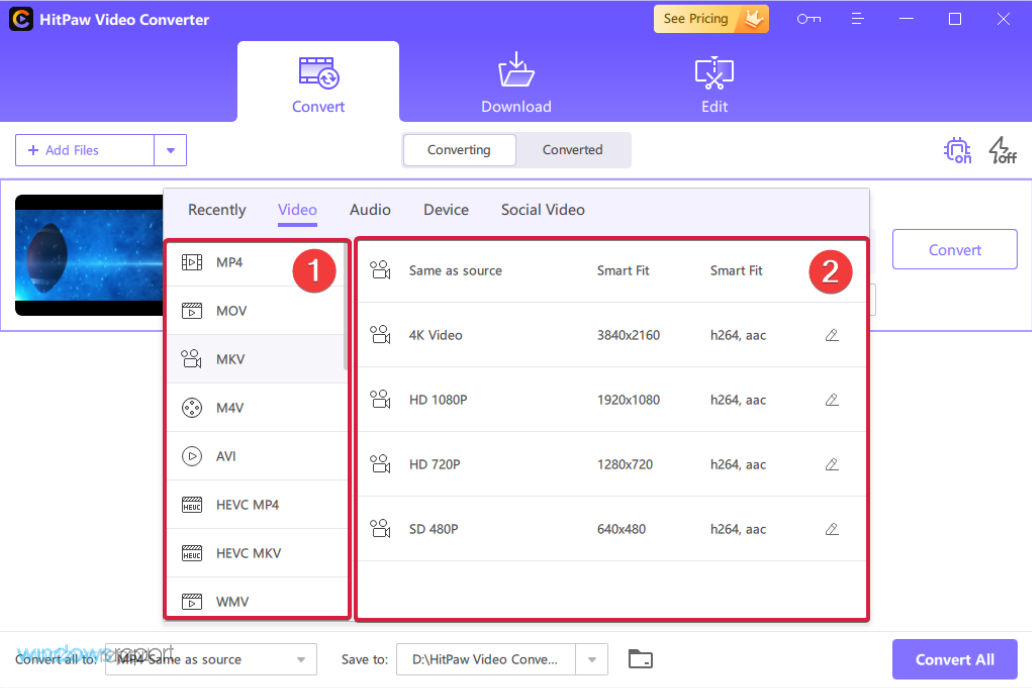
Task: Select the 4K Video preset
Action: pos(611,335)
